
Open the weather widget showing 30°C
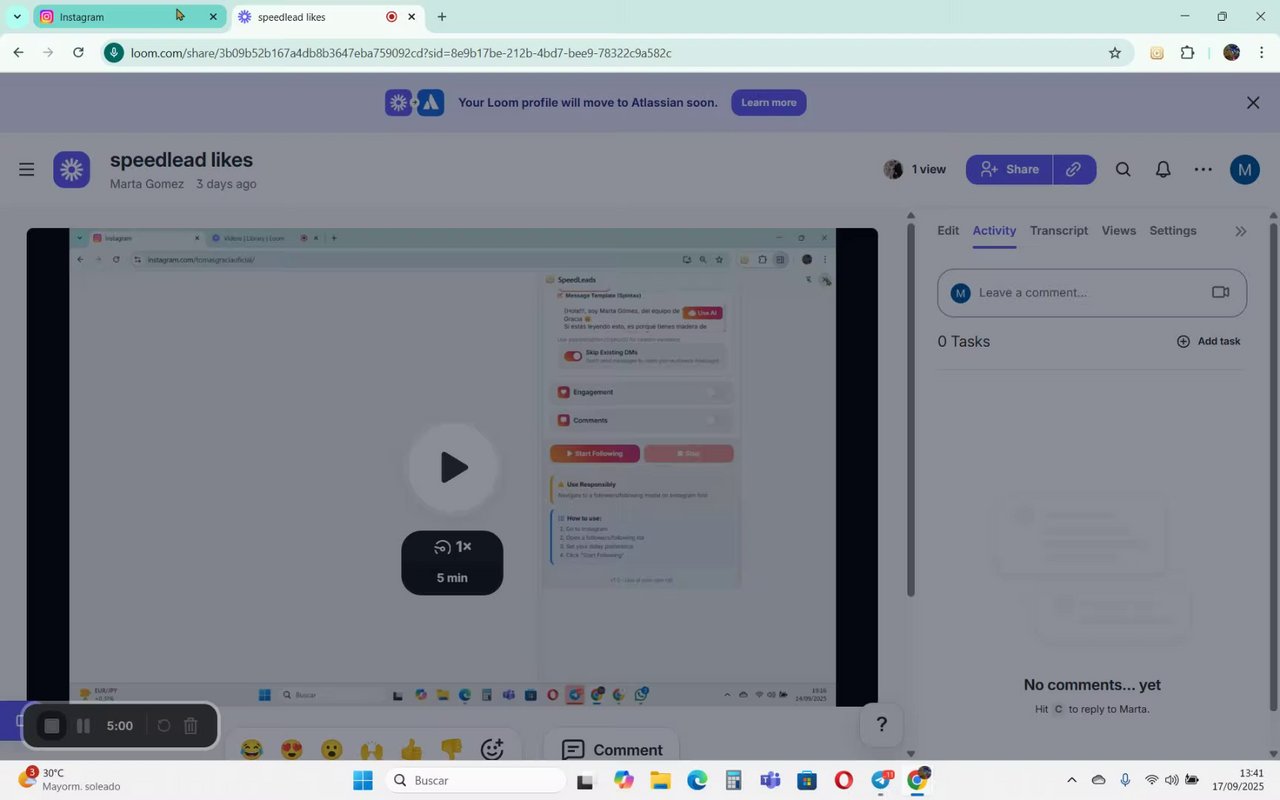[70, 780]
